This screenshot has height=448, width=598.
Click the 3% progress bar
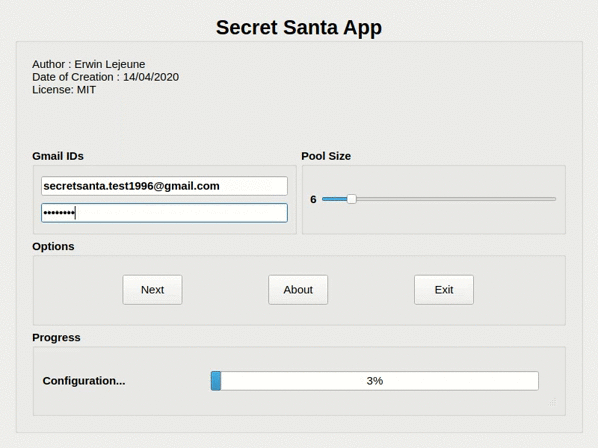click(375, 381)
